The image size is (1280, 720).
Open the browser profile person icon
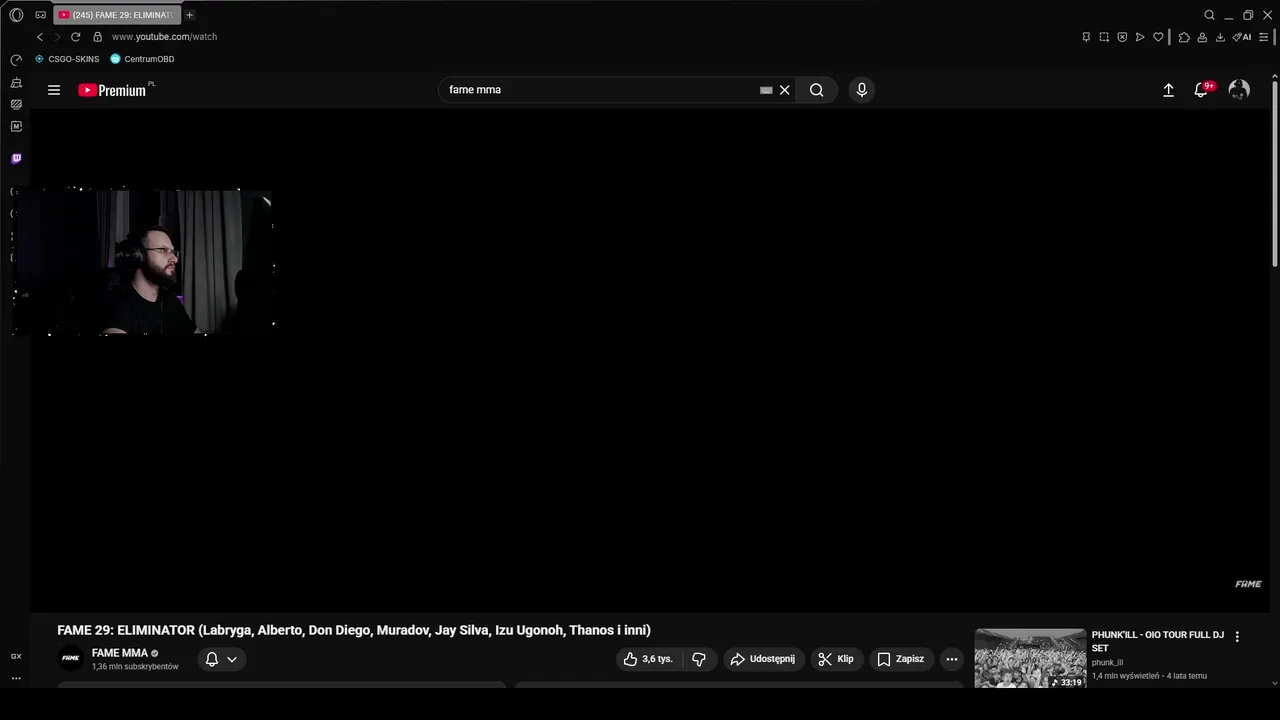[1202, 37]
